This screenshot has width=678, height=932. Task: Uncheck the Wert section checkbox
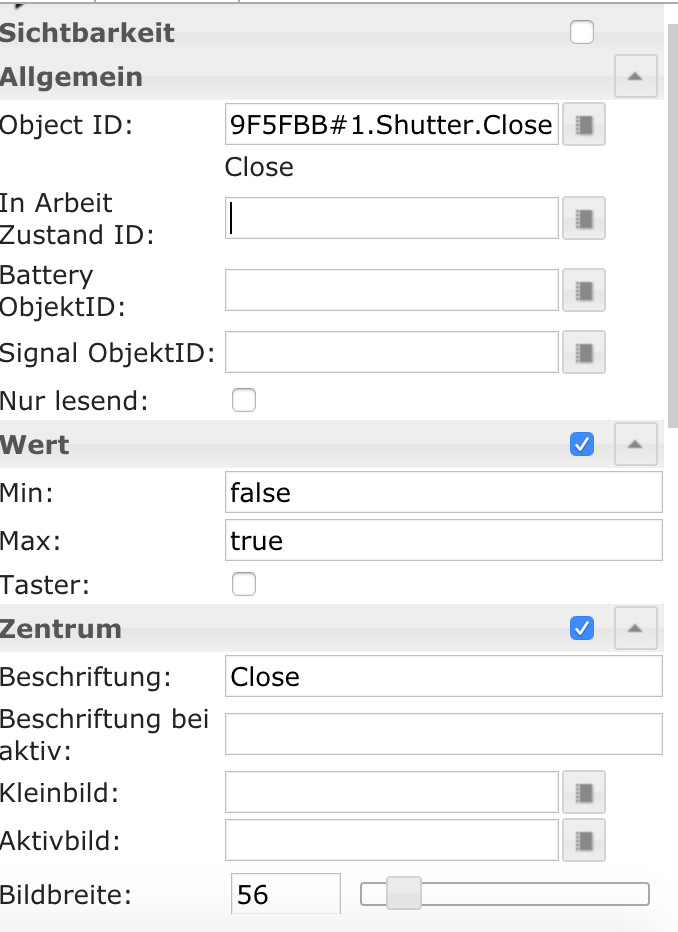click(x=582, y=444)
